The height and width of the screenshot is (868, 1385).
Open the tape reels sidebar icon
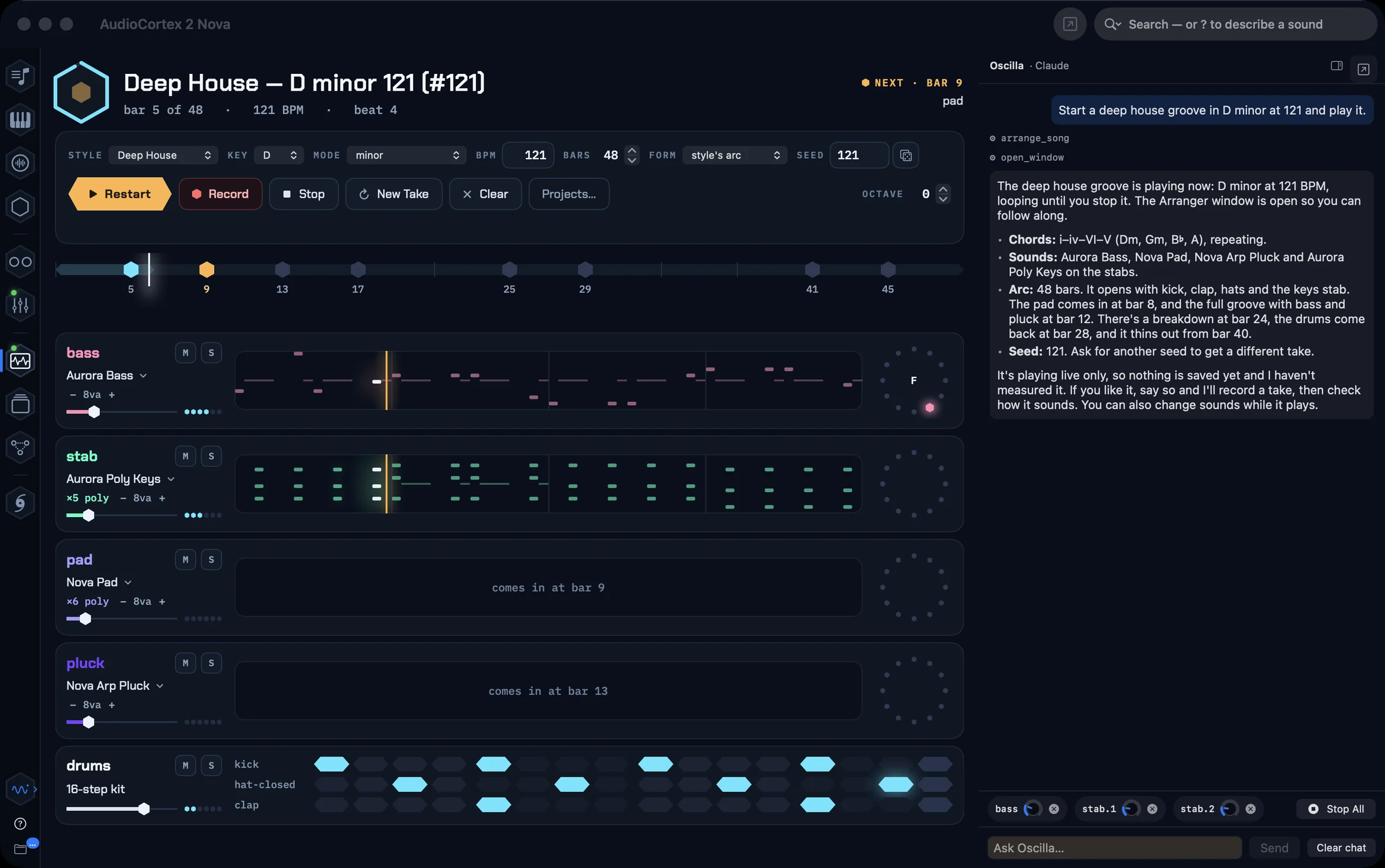tap(20, 262)
